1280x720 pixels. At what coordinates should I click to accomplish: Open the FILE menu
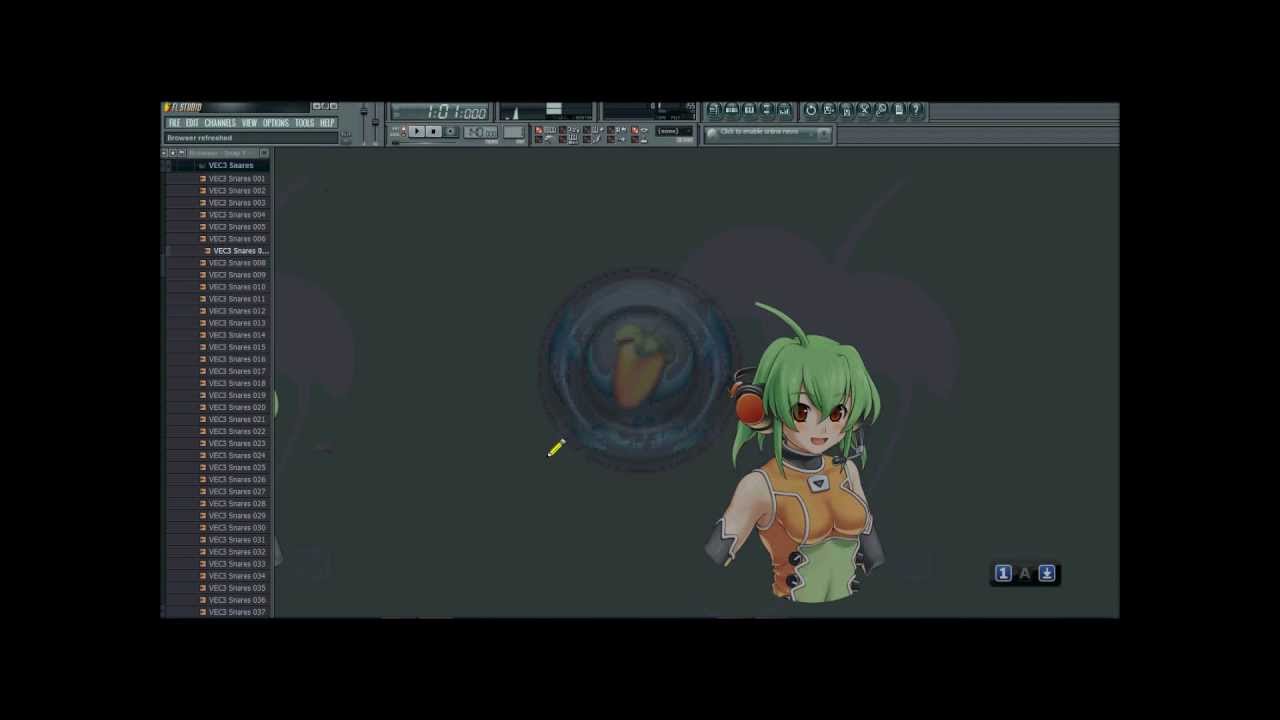(x=174, y=123)
